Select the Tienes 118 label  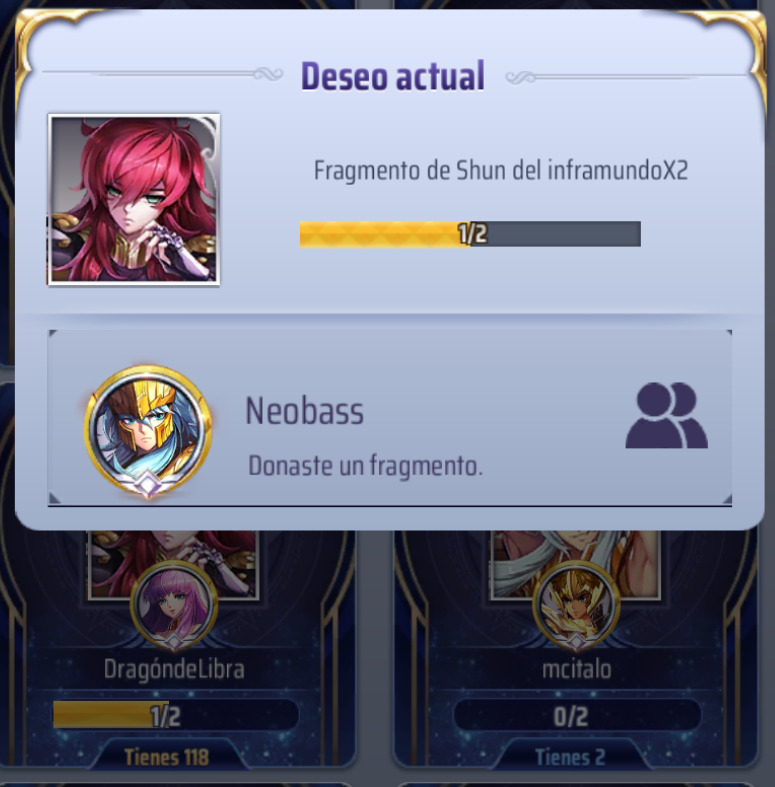pos(167,757)
